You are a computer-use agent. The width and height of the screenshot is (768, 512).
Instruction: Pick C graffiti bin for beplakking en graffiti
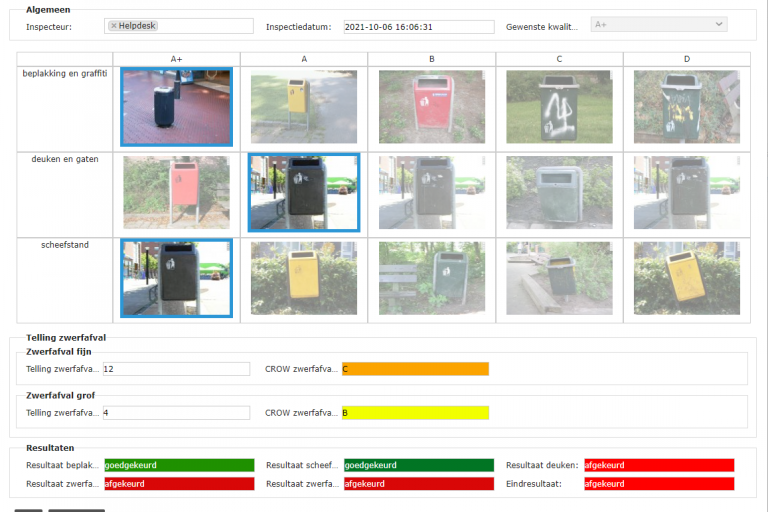pos(559,106)
